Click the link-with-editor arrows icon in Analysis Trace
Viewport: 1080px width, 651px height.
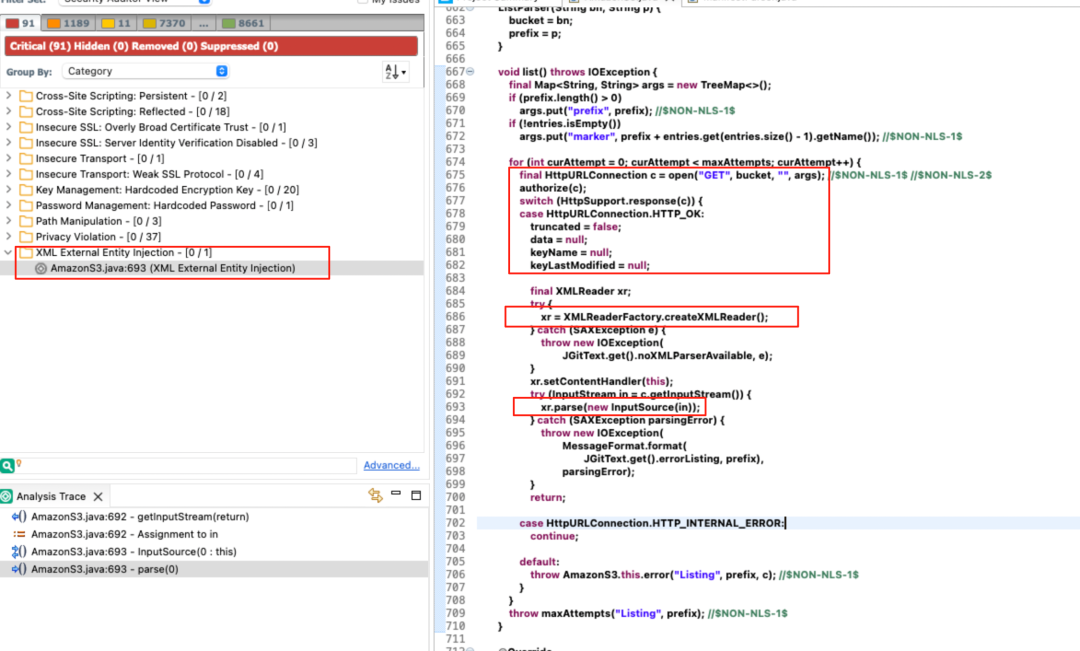[x=375, y=495]
